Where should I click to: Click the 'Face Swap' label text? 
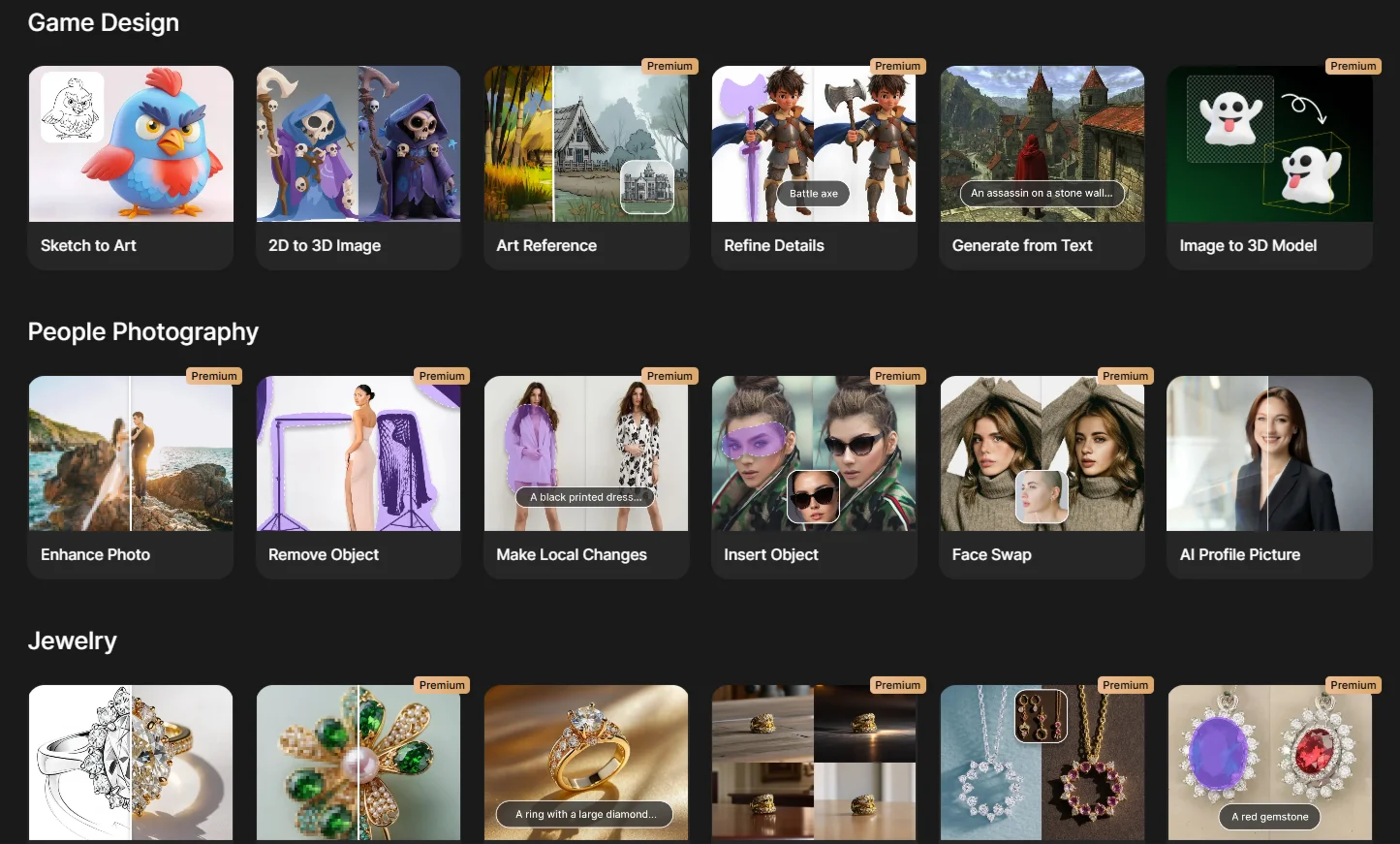[x=992, y=555]
